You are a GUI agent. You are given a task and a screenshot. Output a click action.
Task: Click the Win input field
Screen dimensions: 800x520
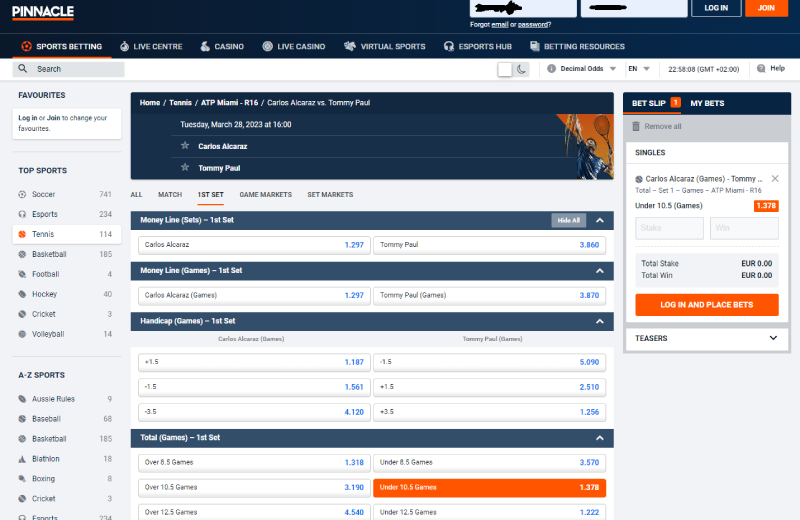coord(744,228)
